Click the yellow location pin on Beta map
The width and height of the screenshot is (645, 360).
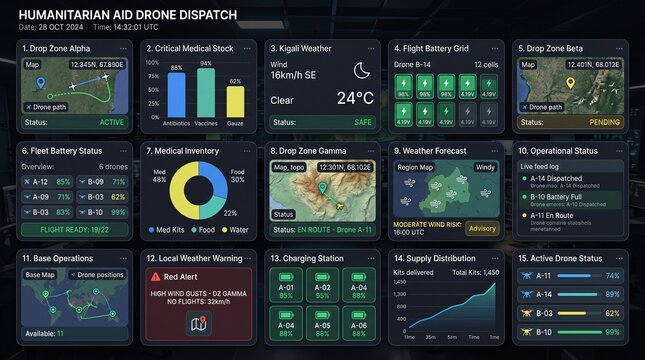tap(570, 83)
